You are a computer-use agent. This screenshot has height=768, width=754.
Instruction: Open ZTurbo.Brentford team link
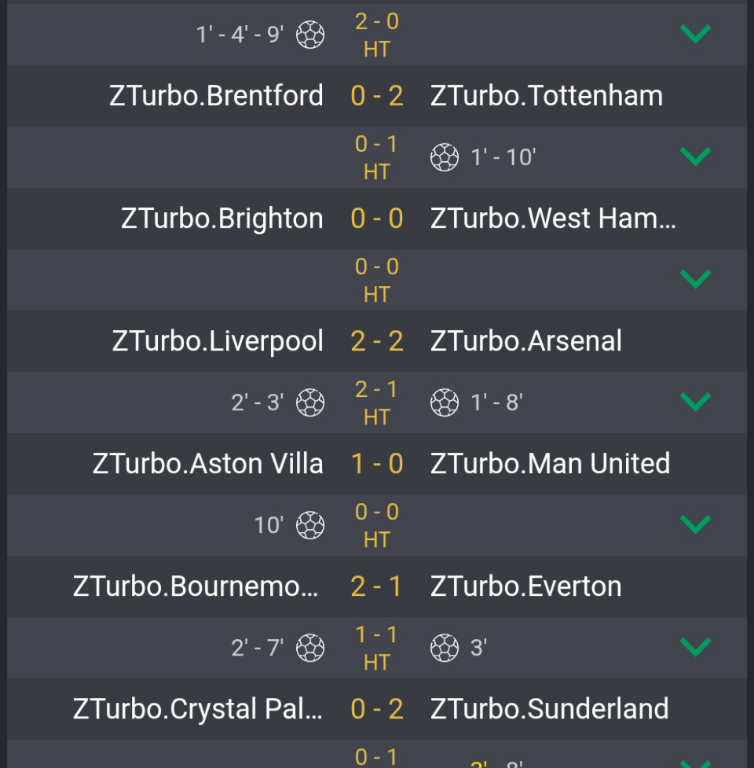(x=216, y=96)
